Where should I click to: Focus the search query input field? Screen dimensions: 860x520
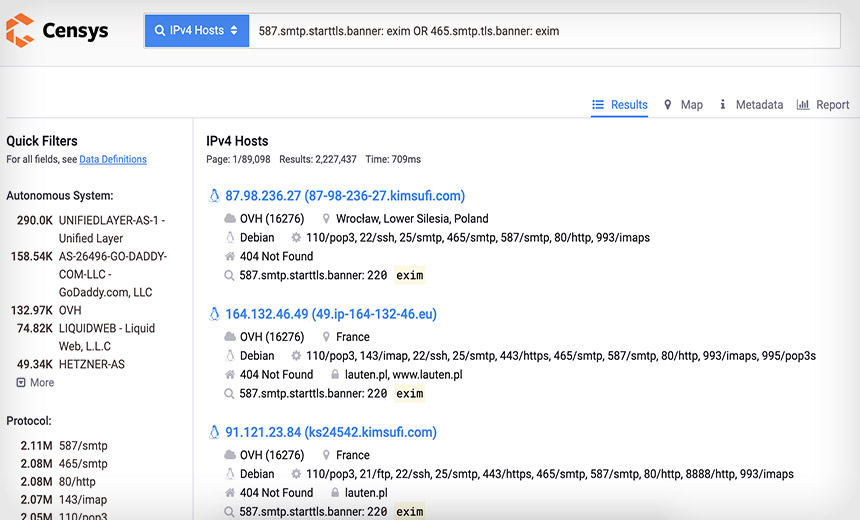point(544,31)
